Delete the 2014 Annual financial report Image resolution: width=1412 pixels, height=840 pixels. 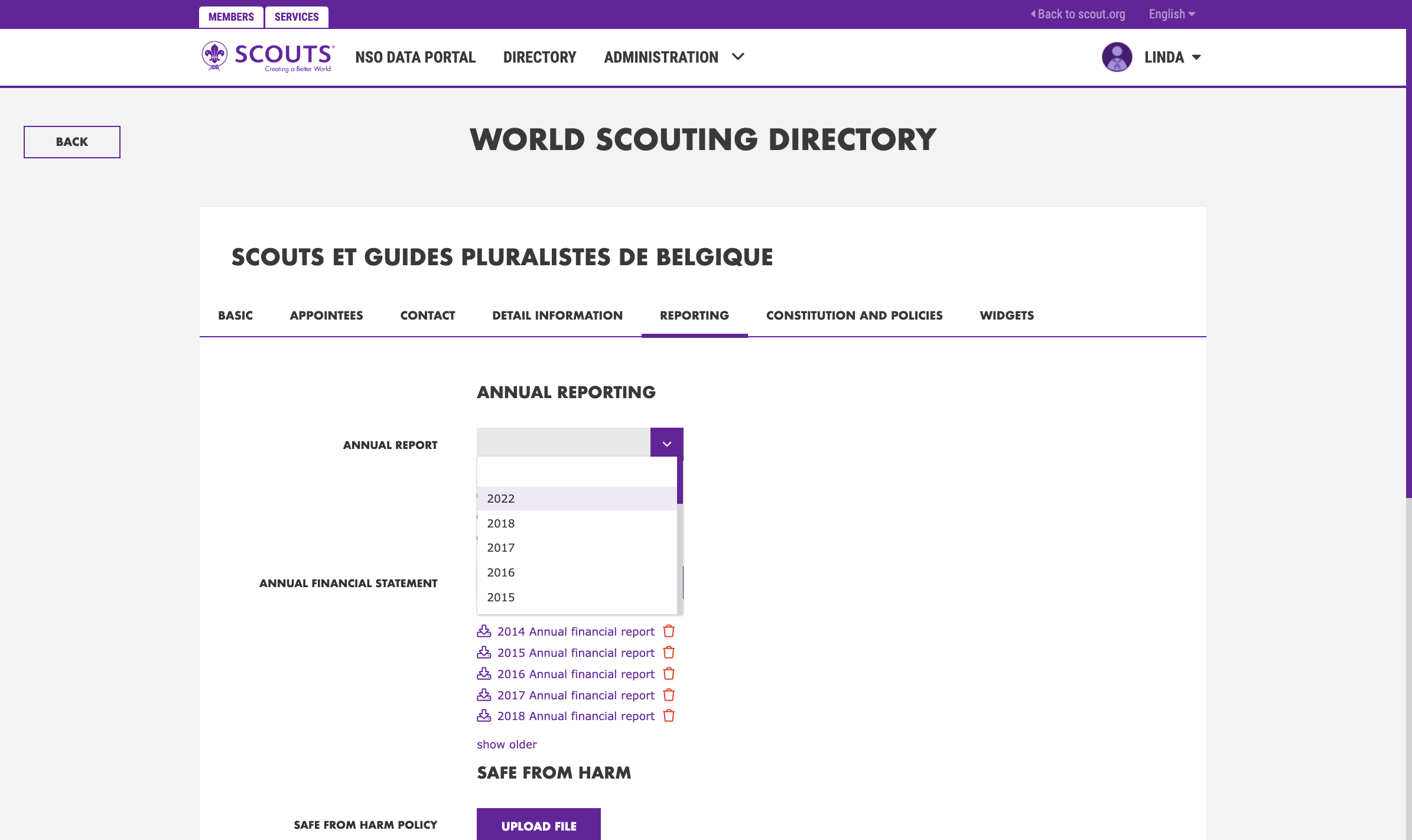point(669,631)
